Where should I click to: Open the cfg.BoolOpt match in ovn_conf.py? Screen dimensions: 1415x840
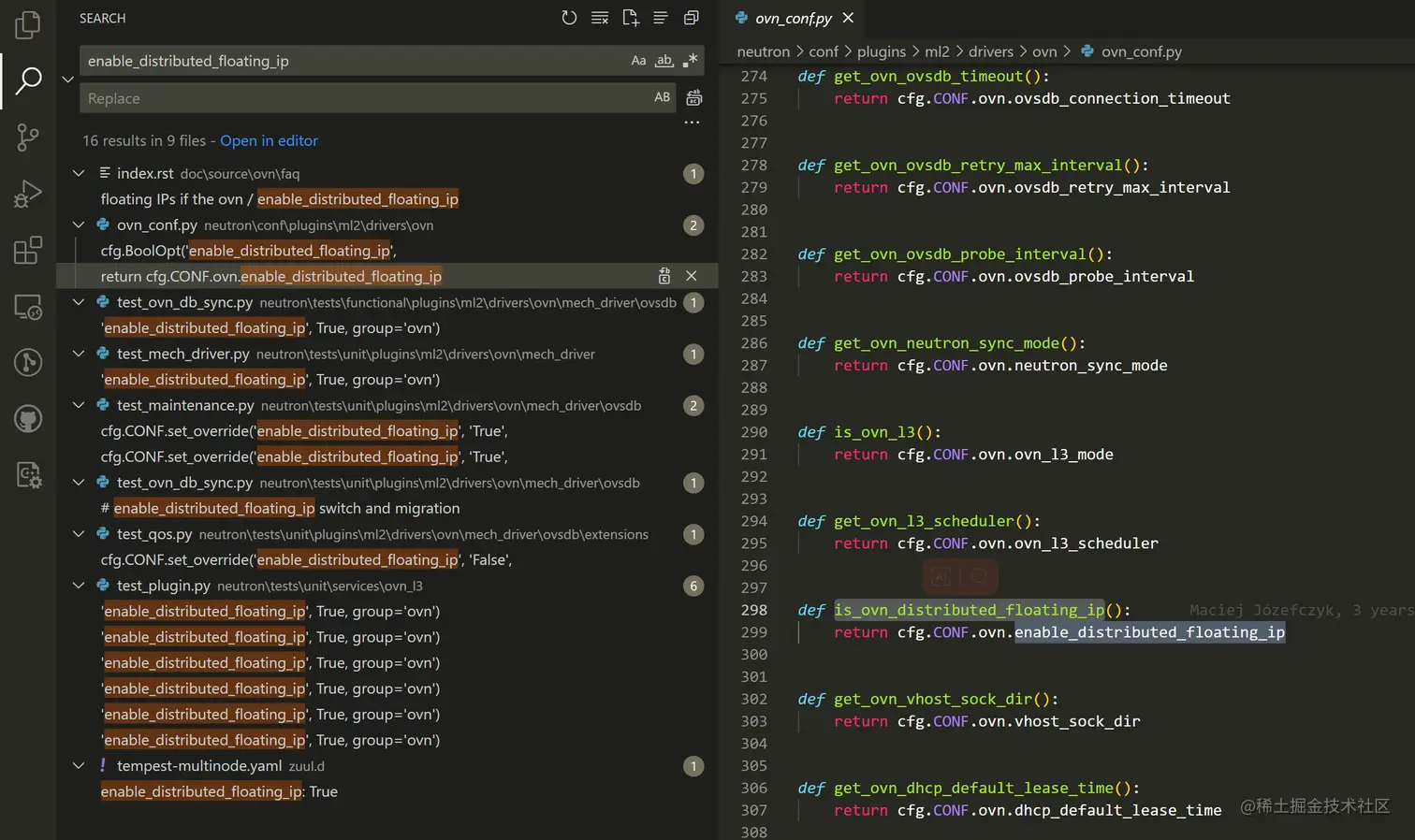[x=249, y=251]
